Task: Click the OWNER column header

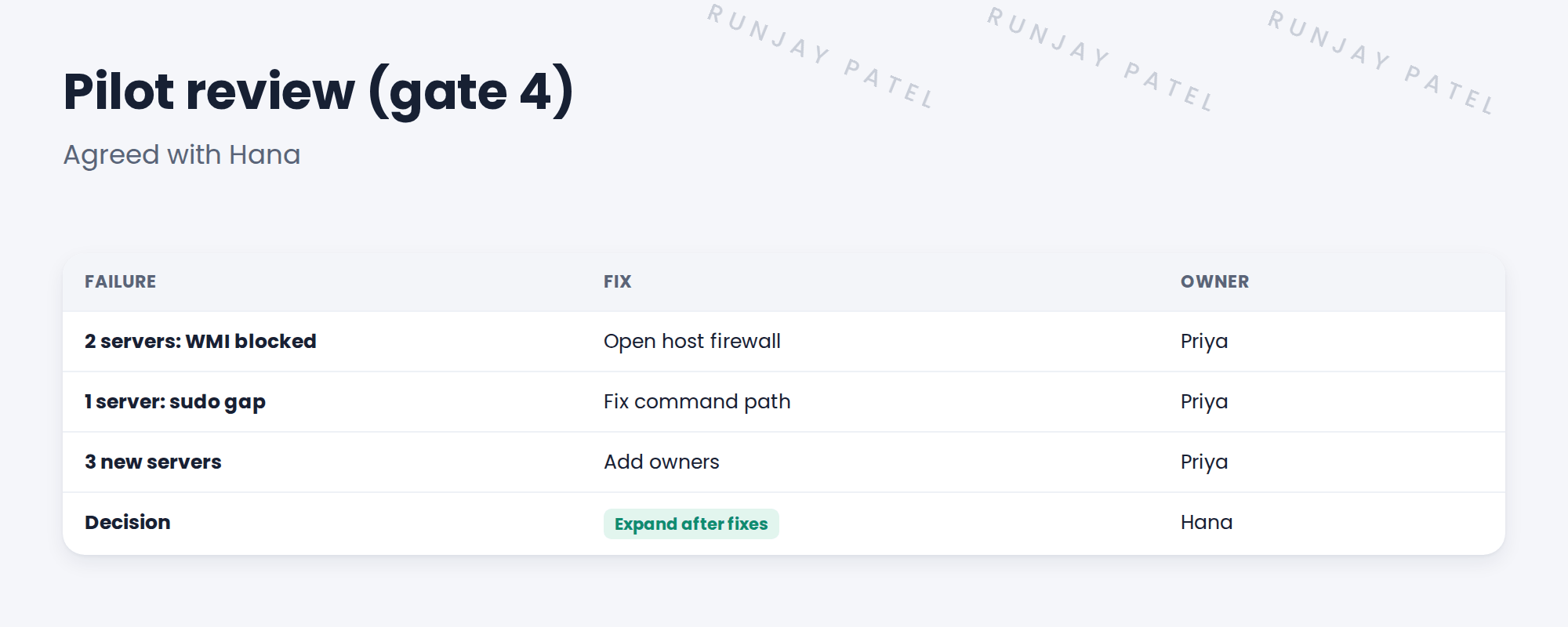Action: (1215, 281)
